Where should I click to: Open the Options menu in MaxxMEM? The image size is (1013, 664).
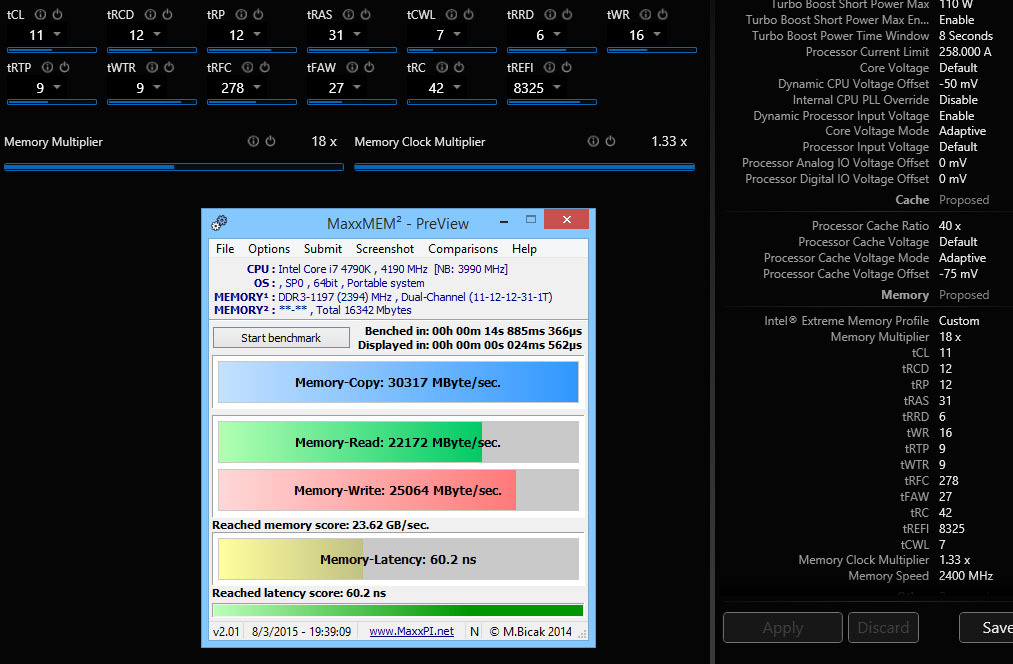(269, 249)
